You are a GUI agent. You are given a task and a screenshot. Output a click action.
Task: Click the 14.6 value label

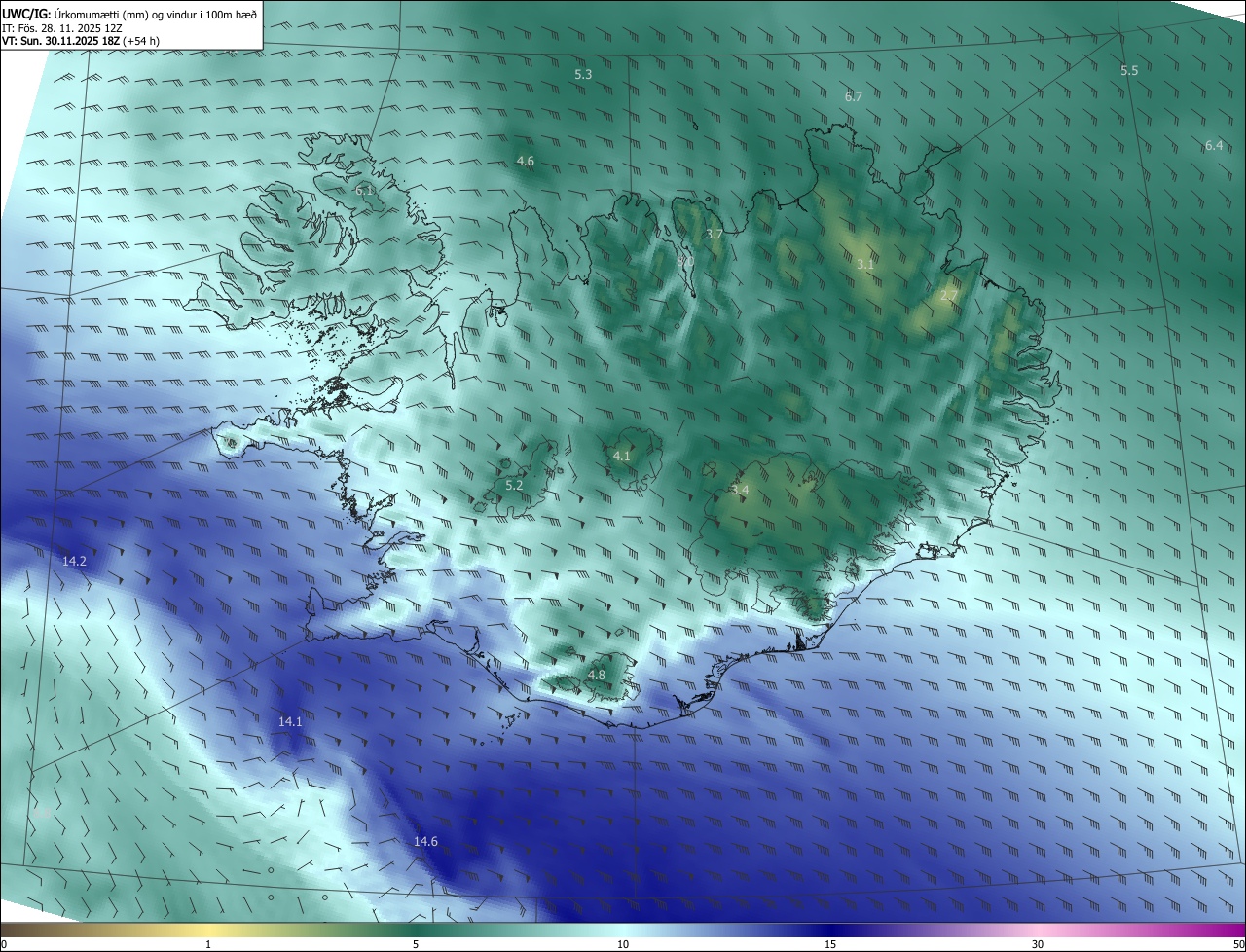[425, 842]
